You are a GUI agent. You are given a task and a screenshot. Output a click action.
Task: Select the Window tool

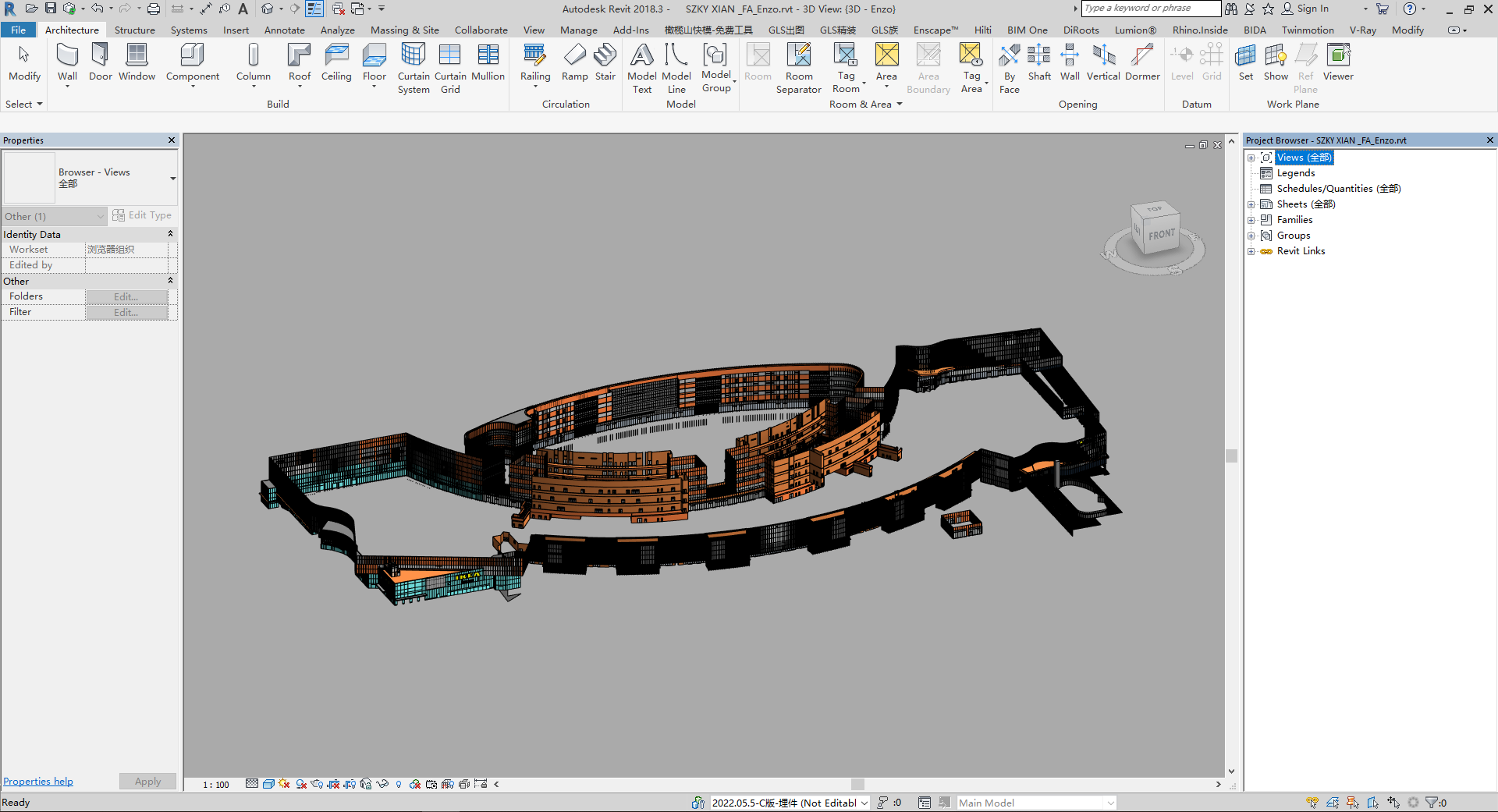pyautogui.click(x=137, y=62)
